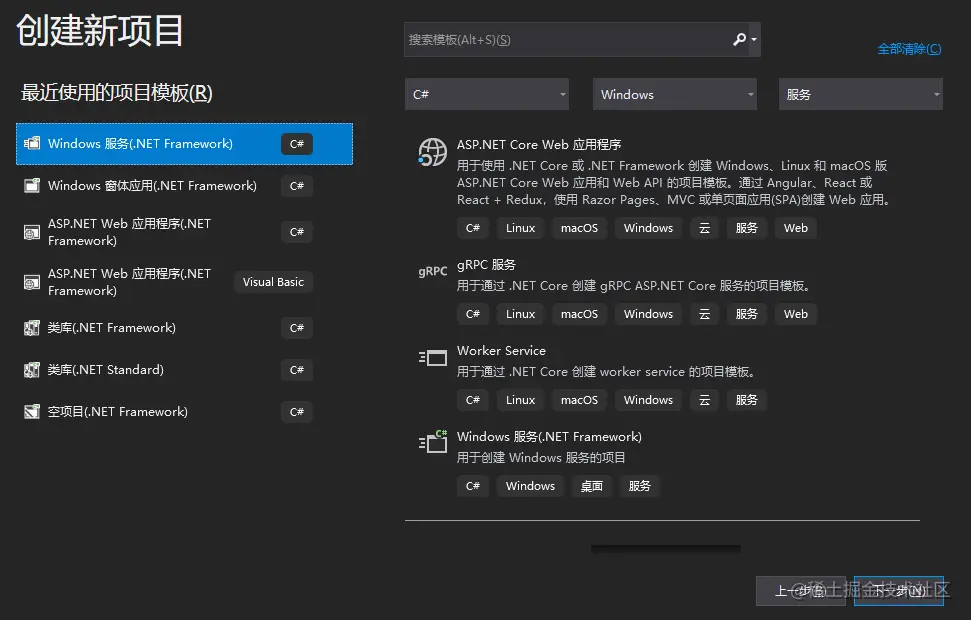971x620 pixels.
Task: Click ASP.NET Core Web description text
Action: point(674,183)
